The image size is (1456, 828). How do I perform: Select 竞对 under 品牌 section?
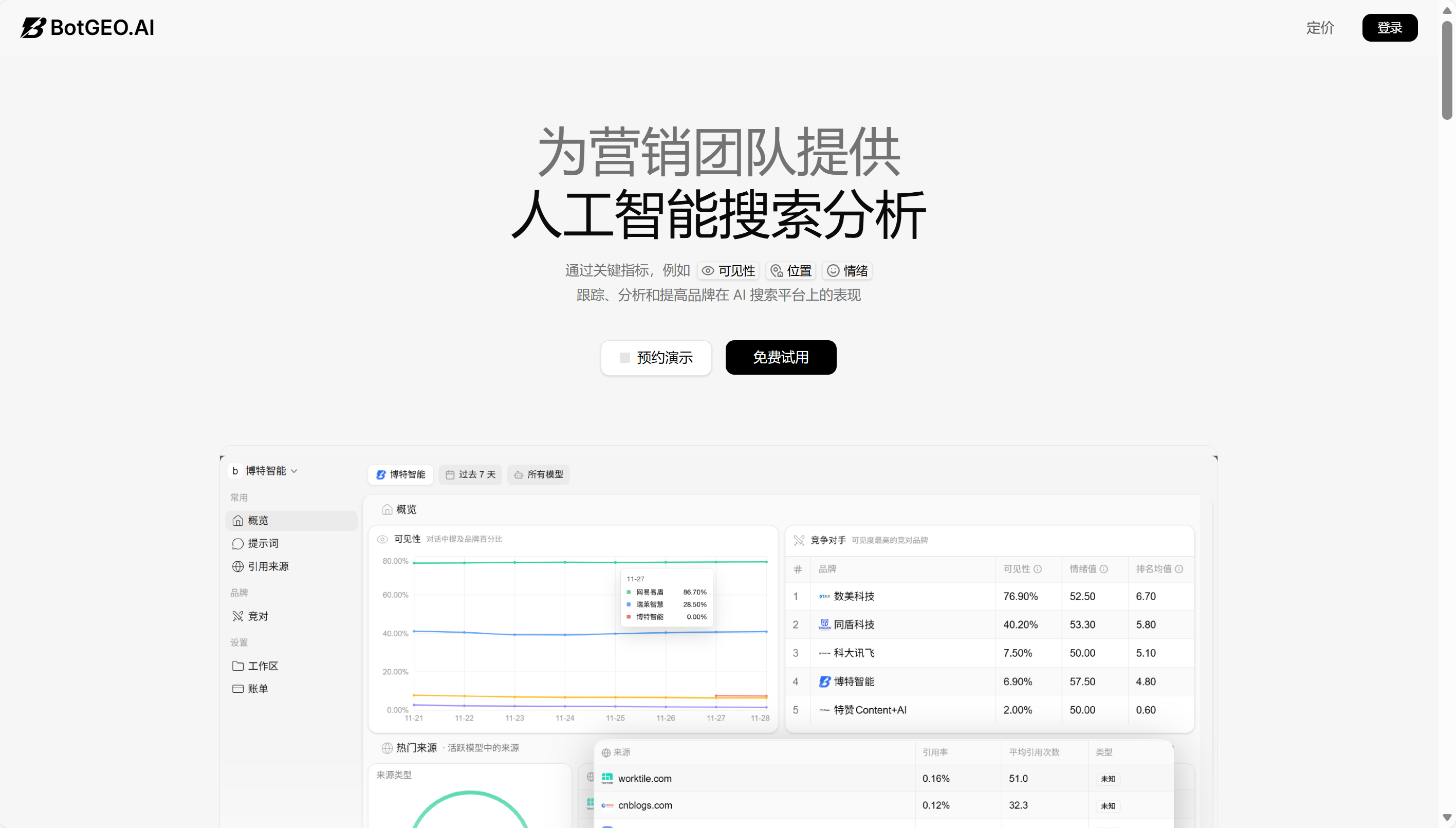click(257, 615)
